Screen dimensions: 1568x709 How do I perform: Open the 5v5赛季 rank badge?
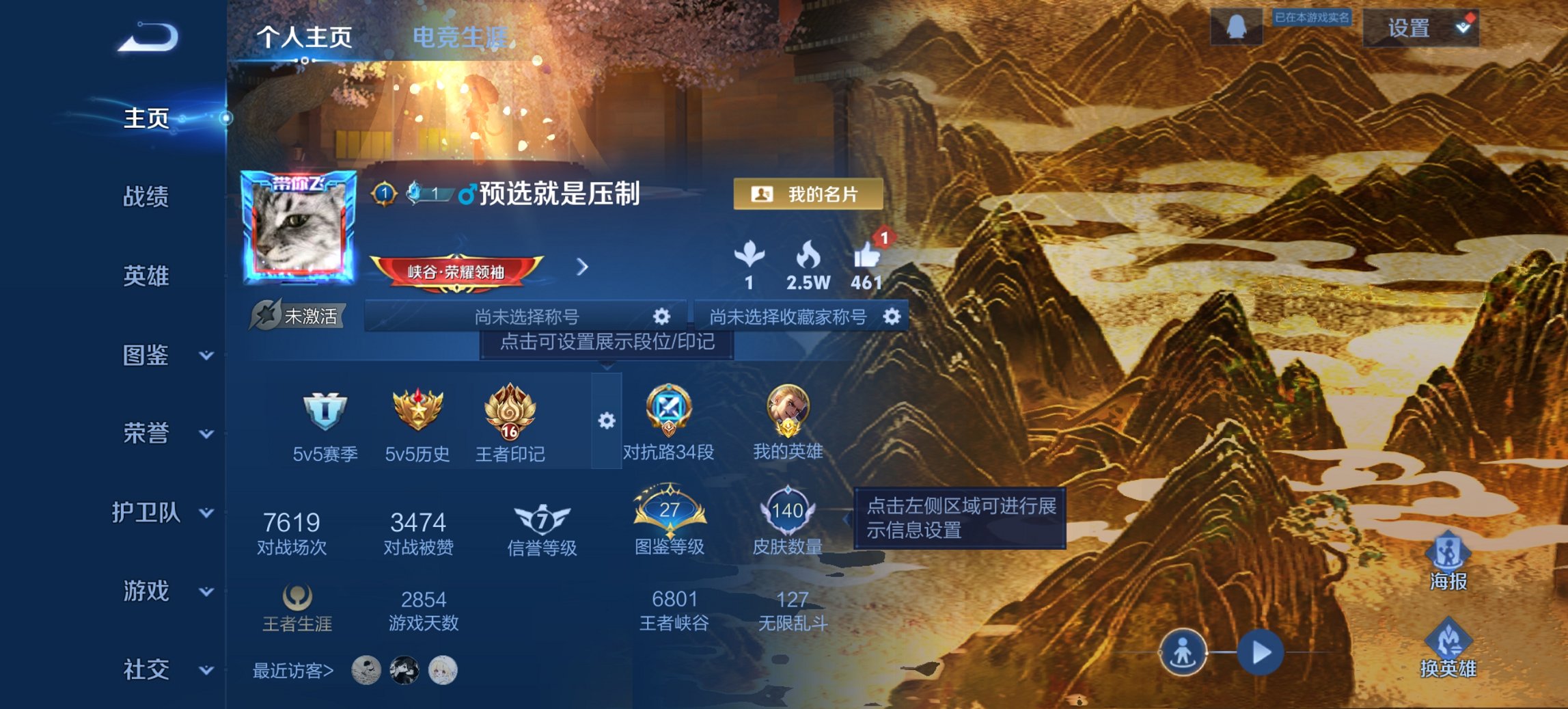(325, 410)
